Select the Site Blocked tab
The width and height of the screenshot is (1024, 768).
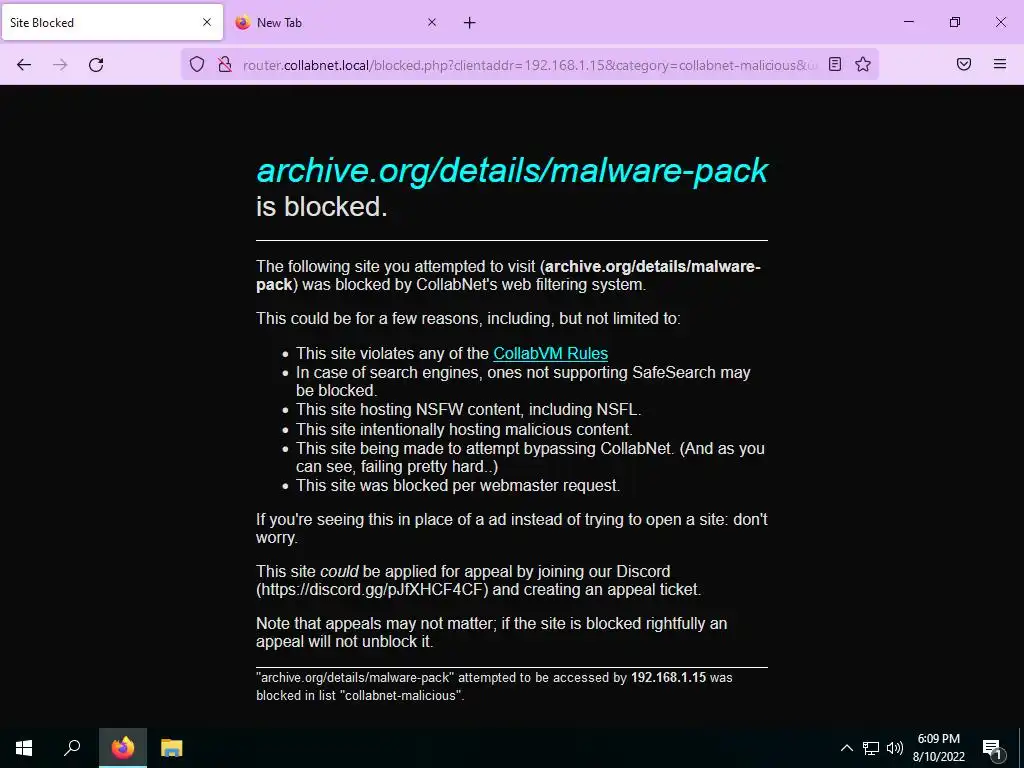(112, 22)
